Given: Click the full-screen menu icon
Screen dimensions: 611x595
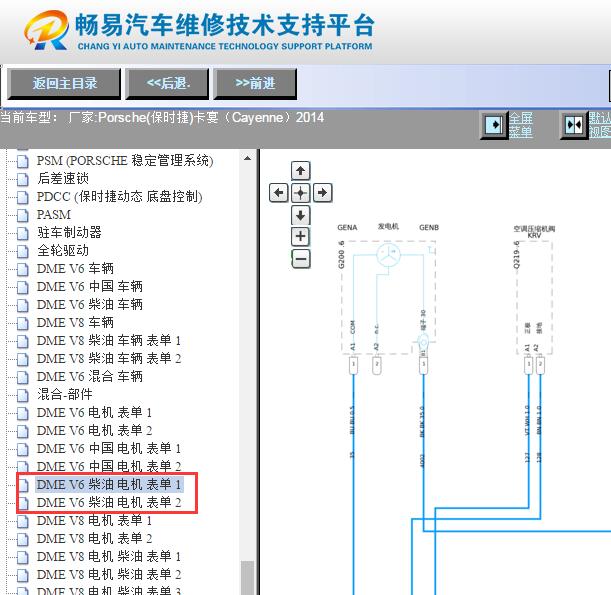Looking at the screenshot, I should pyautogui.click(x=494, y=125).
